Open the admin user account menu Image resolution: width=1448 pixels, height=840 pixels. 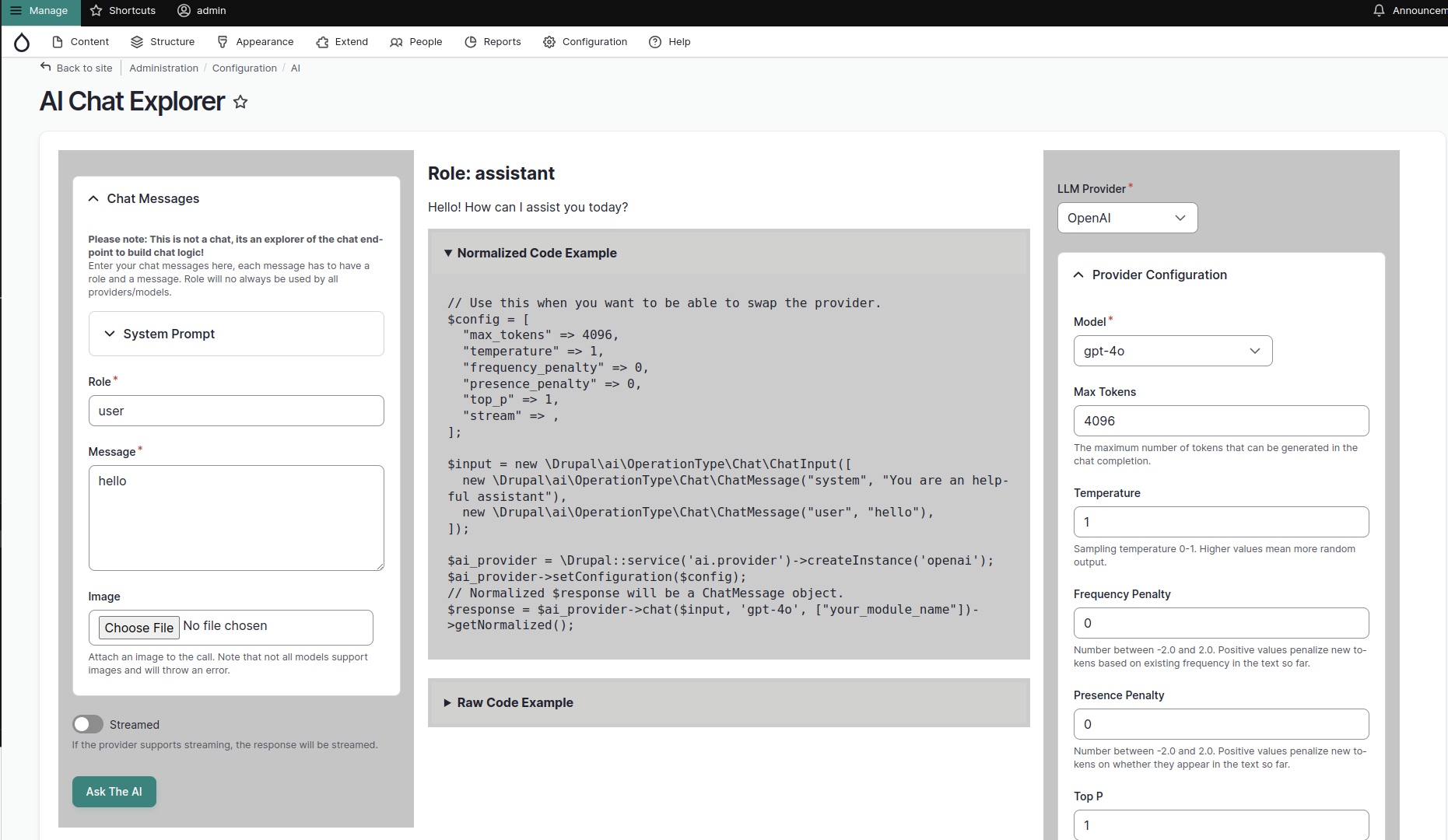202,11
